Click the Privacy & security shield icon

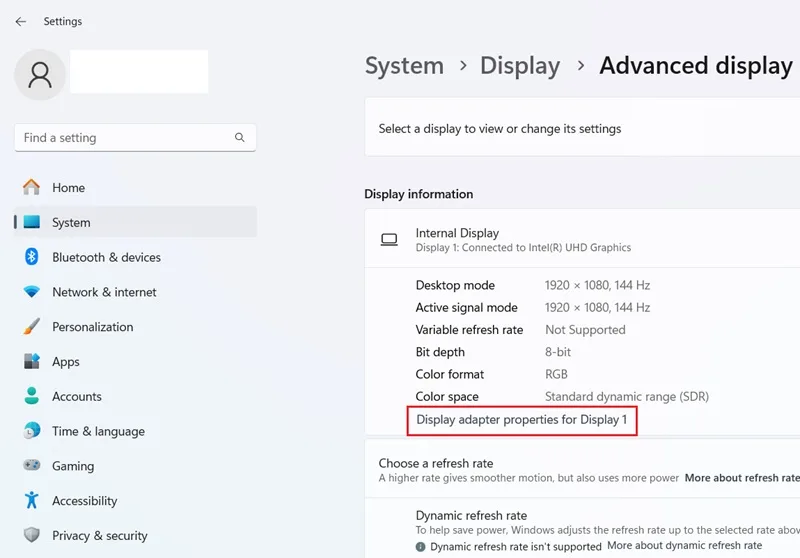(32, 535)
